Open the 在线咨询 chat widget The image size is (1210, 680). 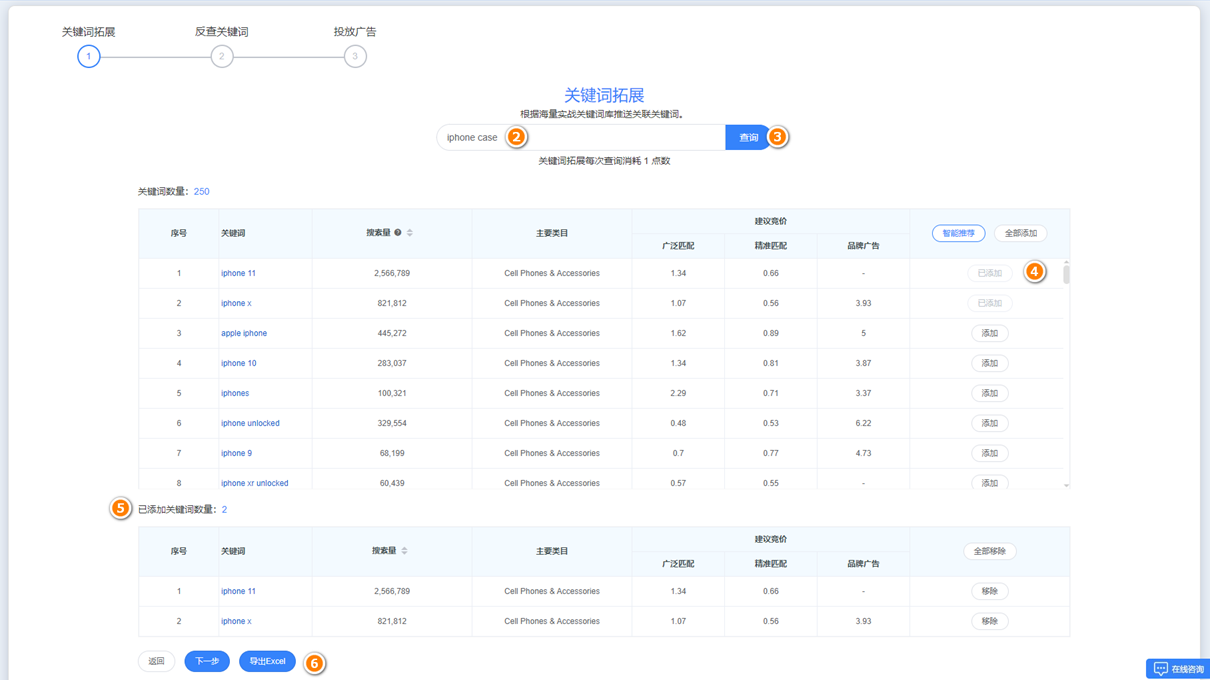(1178, 669)
